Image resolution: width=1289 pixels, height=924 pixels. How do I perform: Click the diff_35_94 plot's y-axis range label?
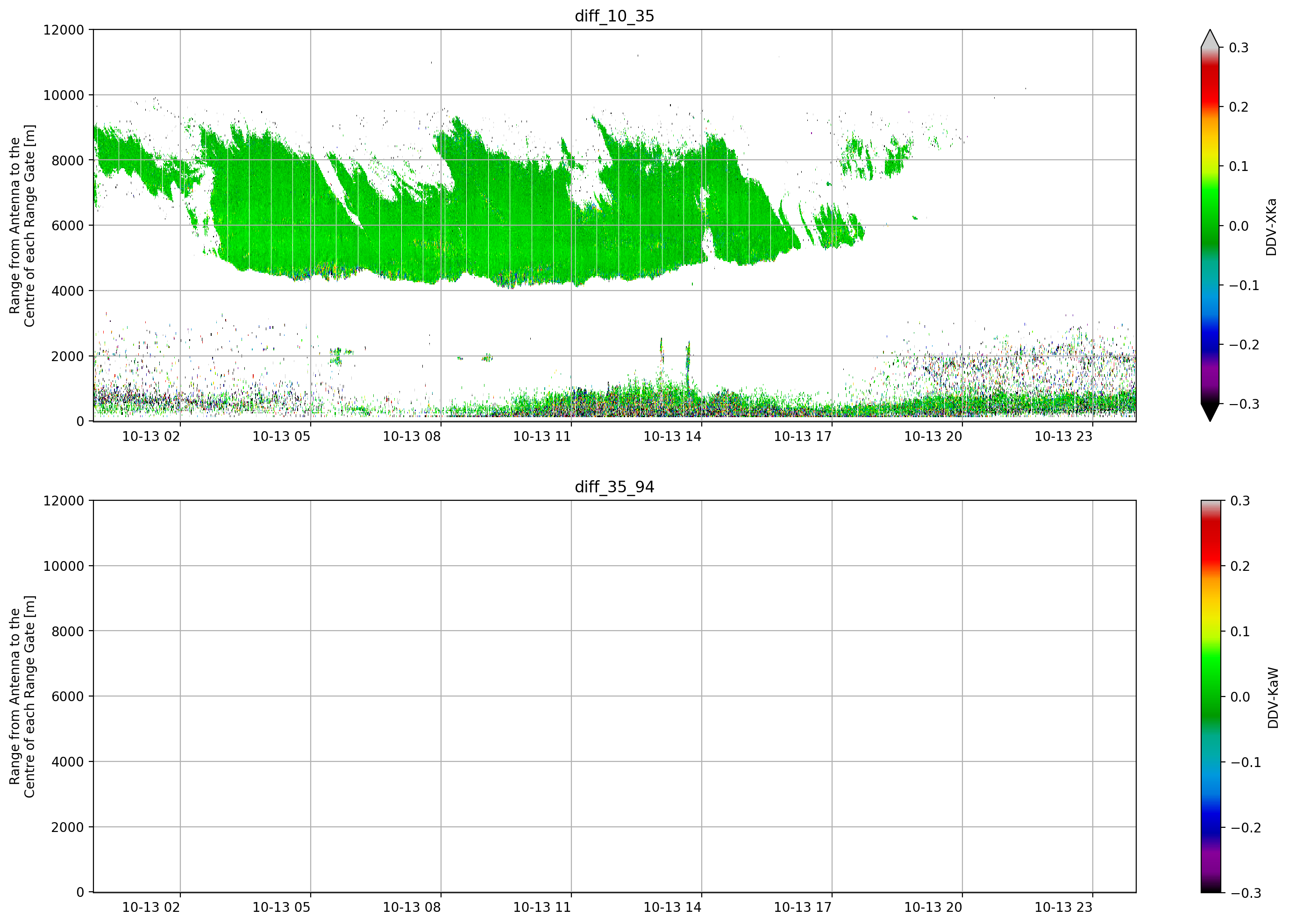(x=22, y=697)
